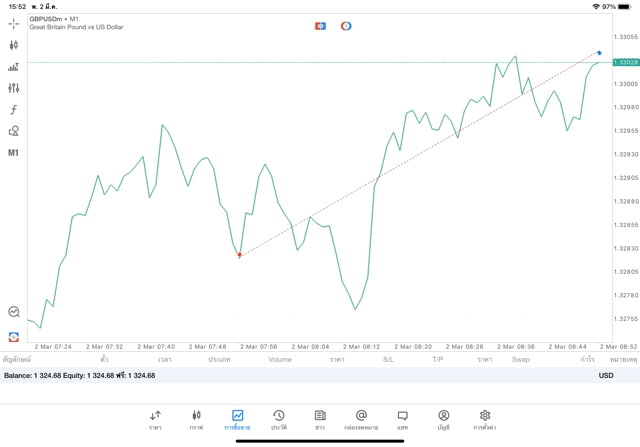Screen dimensions: 640x447
Task: Tap the zoom magnifier icon at lower left
Action: (x=14, y=312)
